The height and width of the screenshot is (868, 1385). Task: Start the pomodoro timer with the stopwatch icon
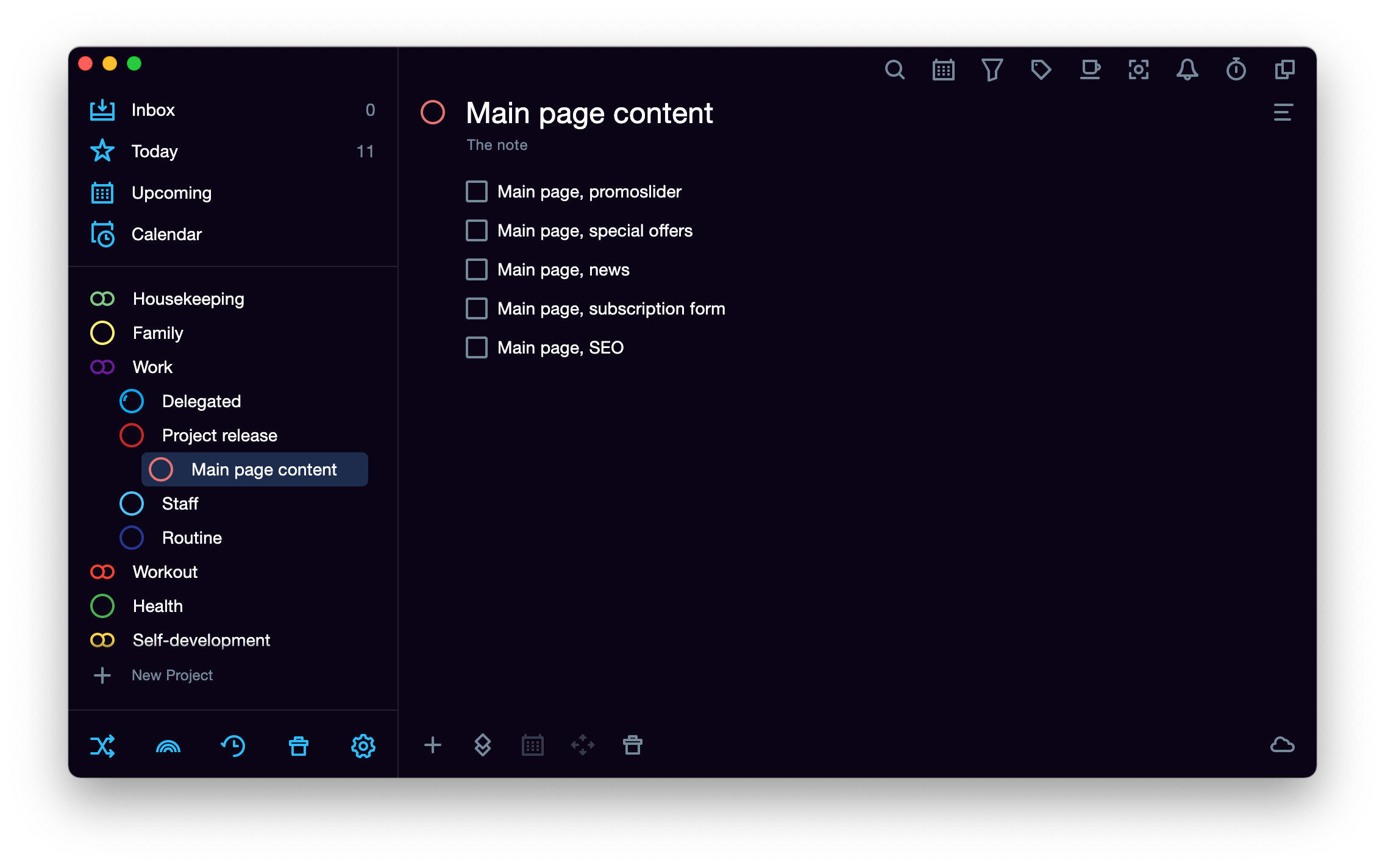[1236, 69]
